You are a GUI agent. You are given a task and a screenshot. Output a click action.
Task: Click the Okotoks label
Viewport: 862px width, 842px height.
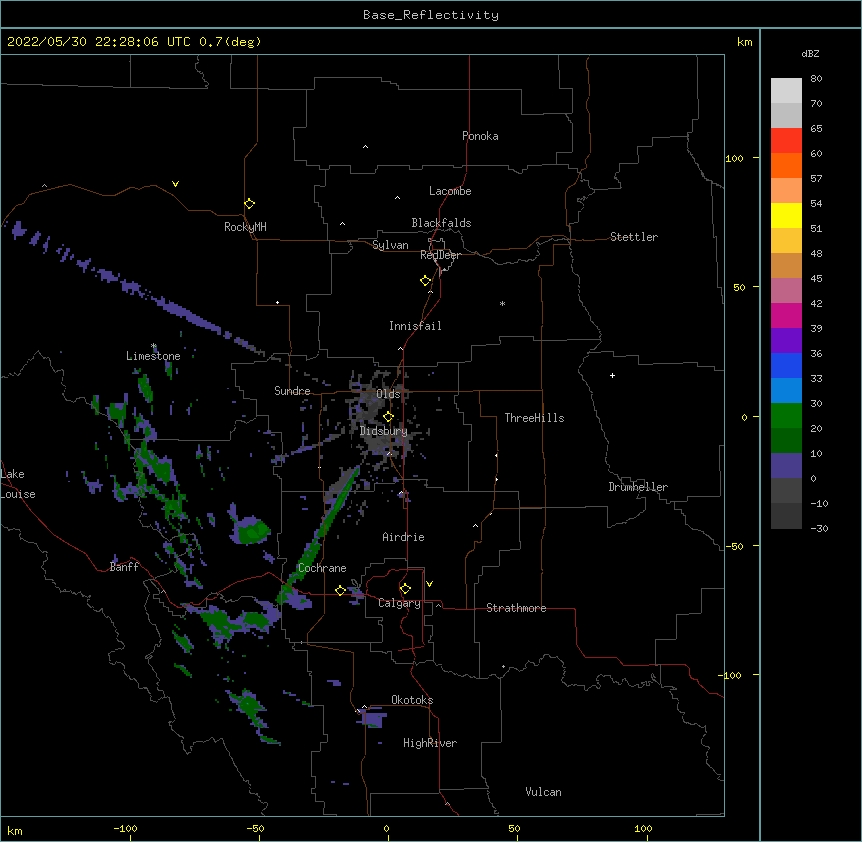(x=412, y=700)
